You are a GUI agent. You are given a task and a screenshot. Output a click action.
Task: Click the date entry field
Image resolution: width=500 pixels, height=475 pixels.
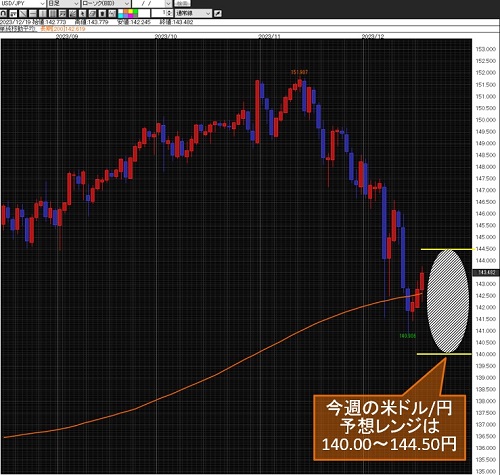coord(148,3)
